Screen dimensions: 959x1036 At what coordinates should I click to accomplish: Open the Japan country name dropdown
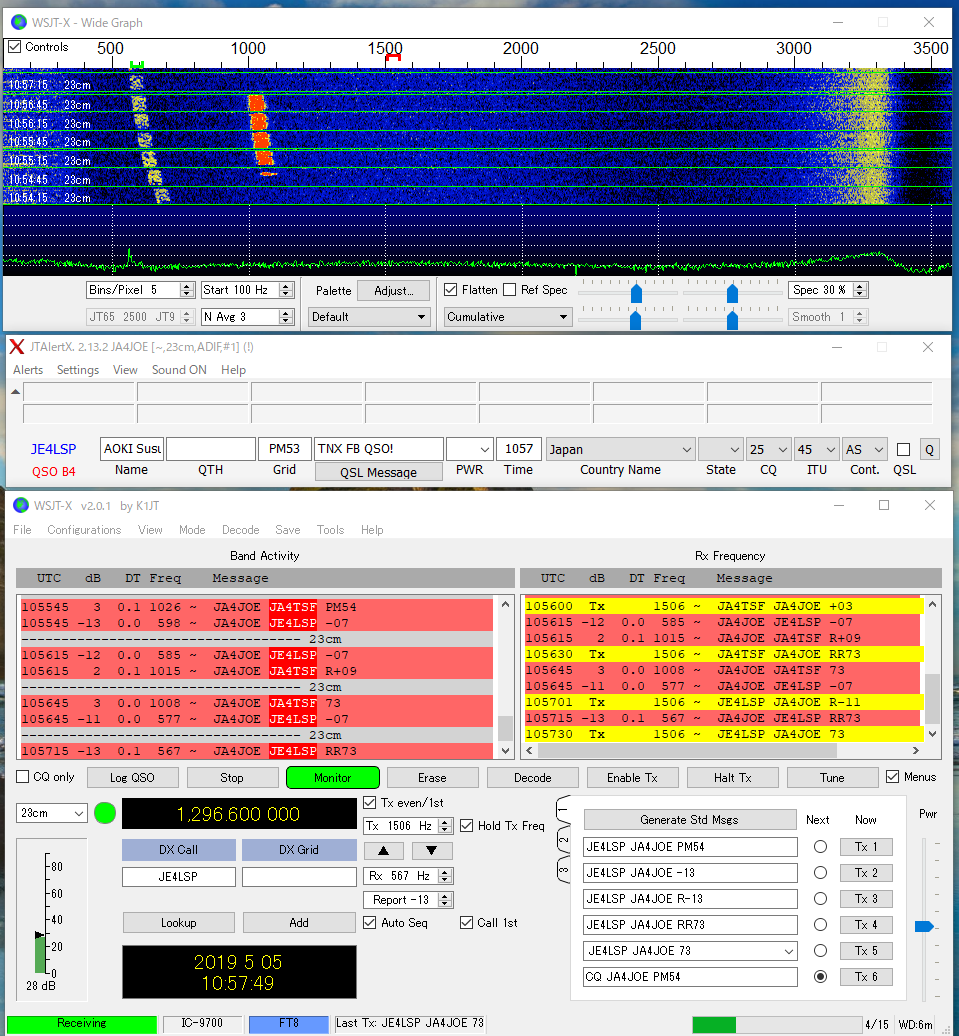621,449
